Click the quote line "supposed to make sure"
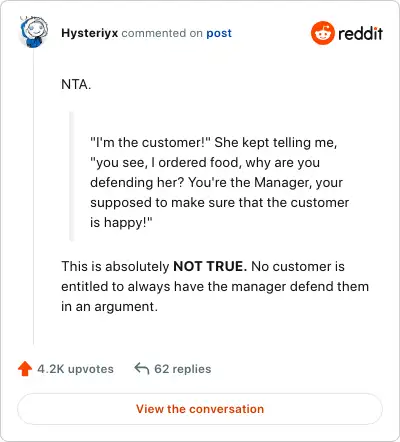 219,202
